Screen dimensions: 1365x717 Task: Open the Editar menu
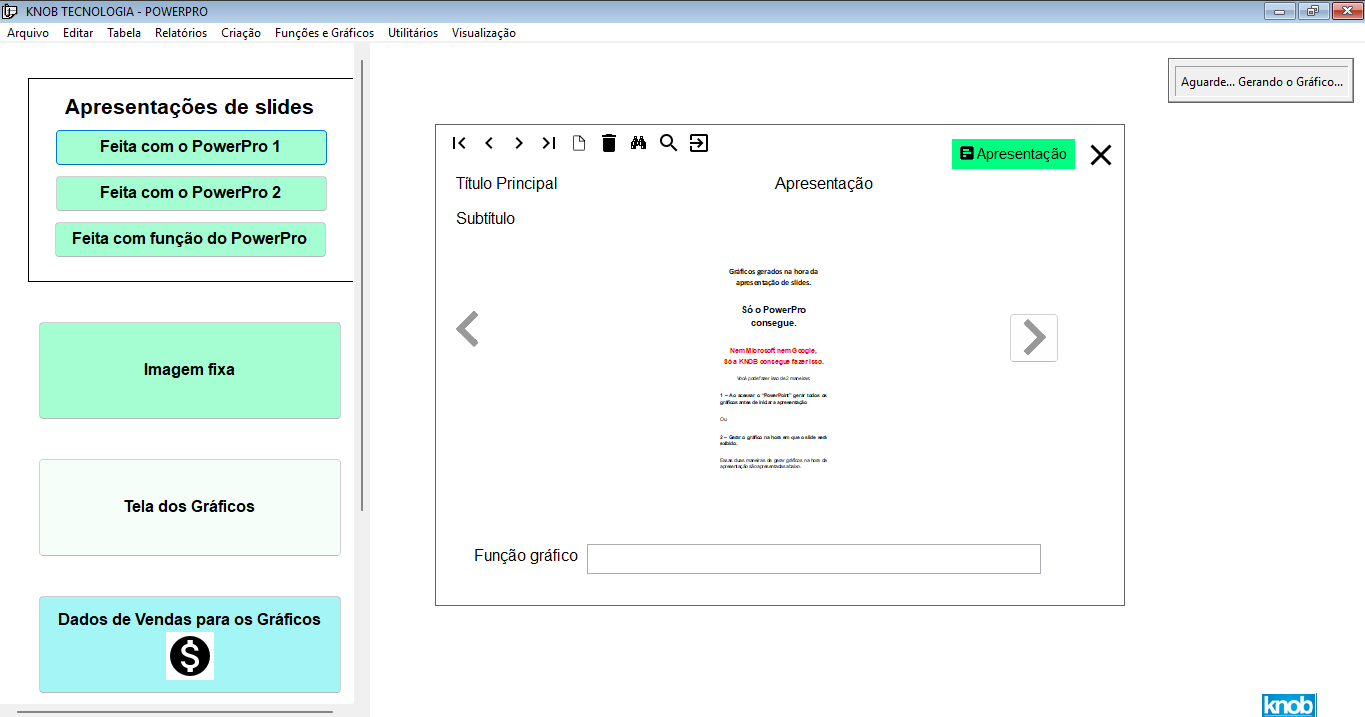point(78,33)
